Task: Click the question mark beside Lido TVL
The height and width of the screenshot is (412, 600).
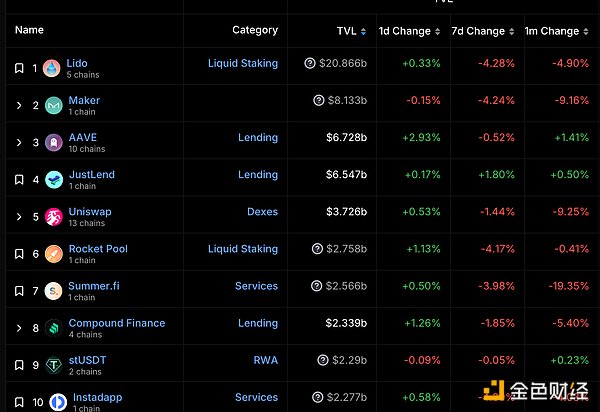Action: tap(310, 63)
